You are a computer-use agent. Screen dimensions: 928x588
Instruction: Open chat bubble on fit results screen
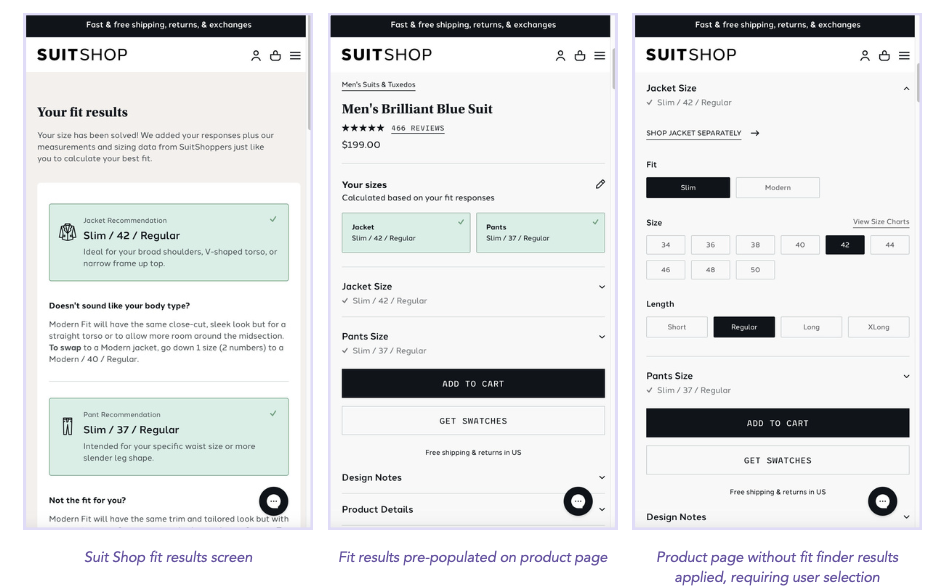point(274,501)
